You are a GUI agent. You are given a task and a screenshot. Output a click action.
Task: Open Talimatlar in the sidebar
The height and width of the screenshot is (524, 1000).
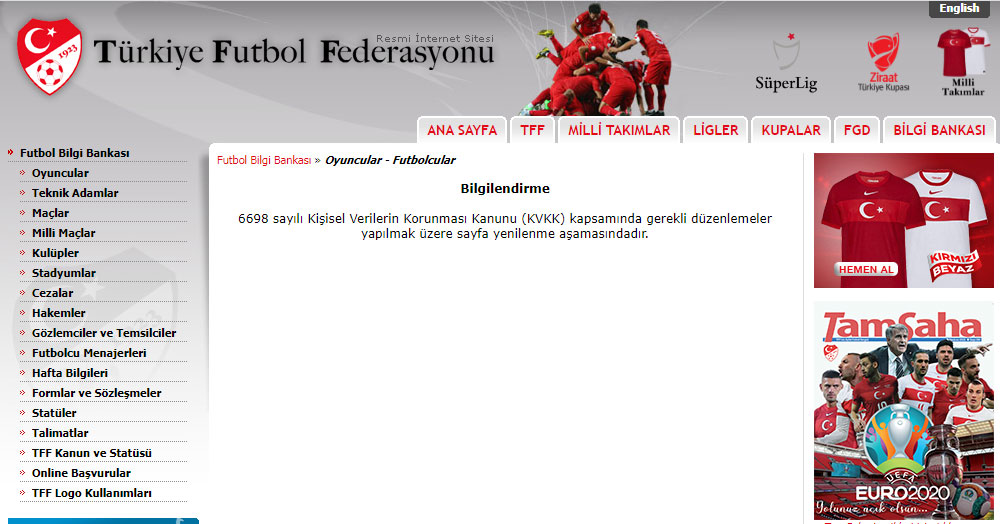(x=60, y=432)
